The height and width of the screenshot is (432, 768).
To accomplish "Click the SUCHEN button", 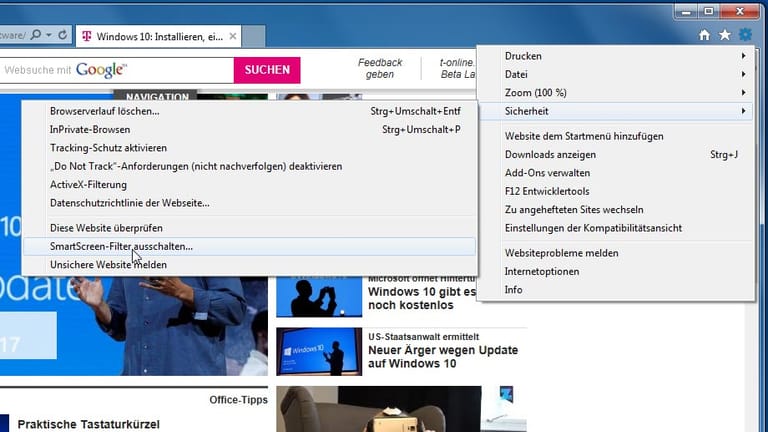I will coord(267,70).
